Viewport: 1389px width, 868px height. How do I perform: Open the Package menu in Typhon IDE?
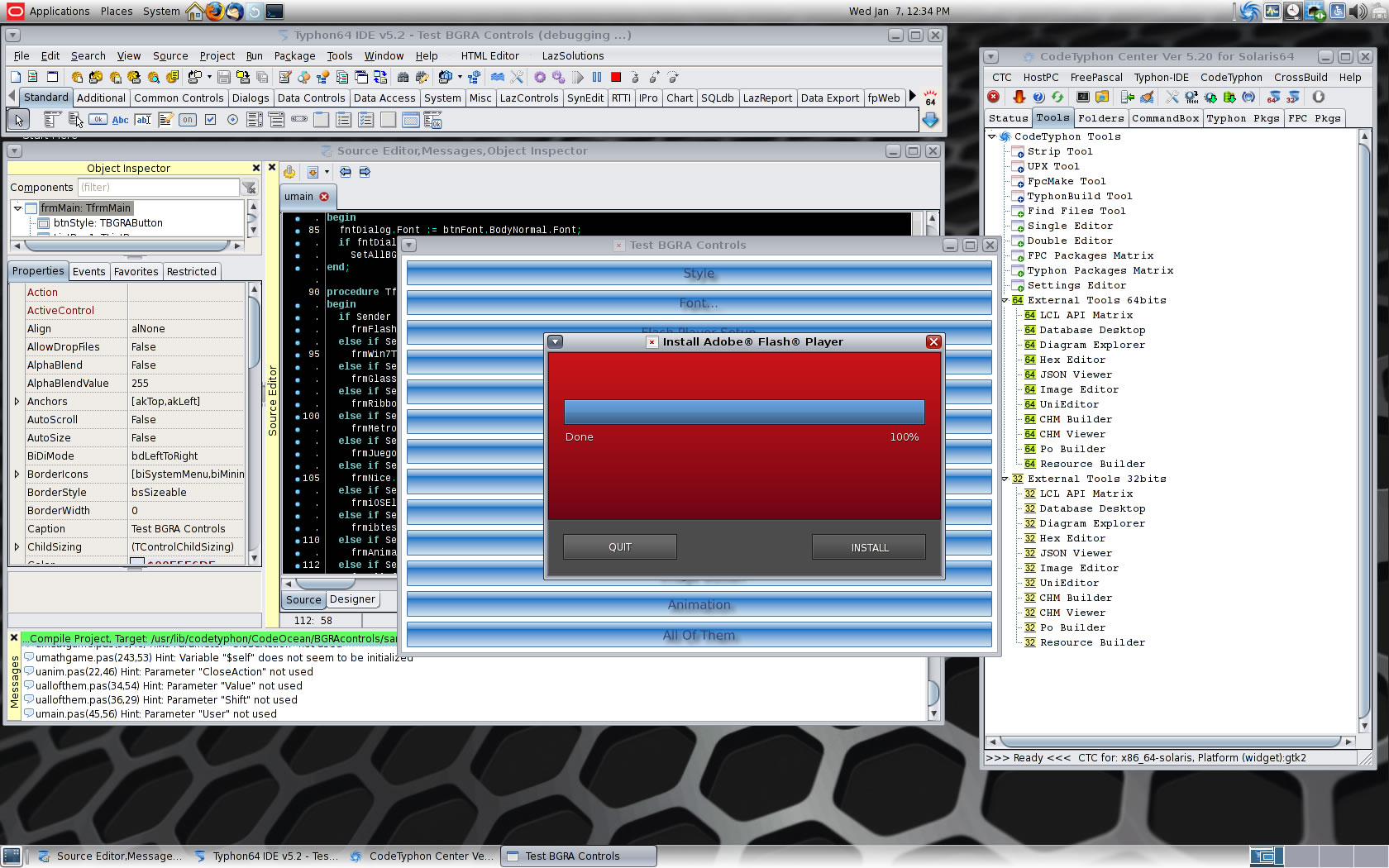click(294, 56)
